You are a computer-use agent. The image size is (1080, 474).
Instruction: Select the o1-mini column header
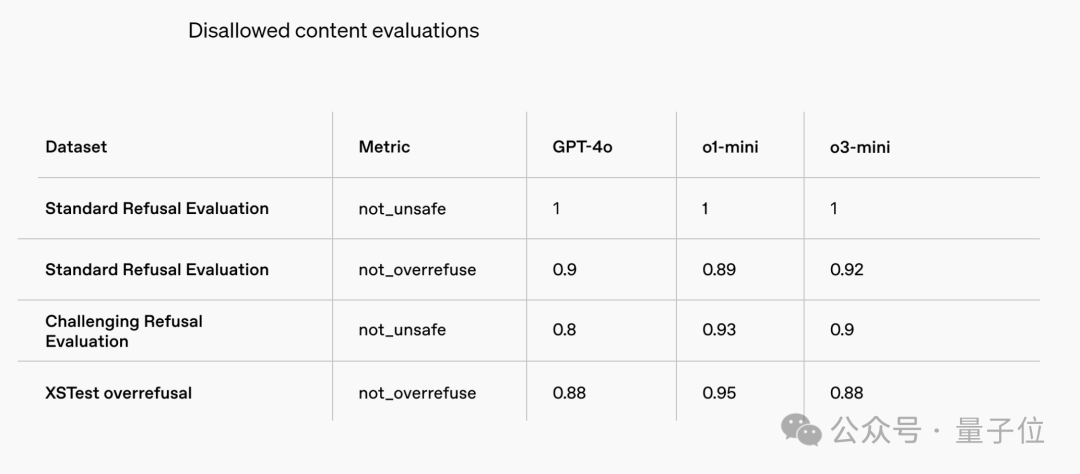tap(730, 147)
